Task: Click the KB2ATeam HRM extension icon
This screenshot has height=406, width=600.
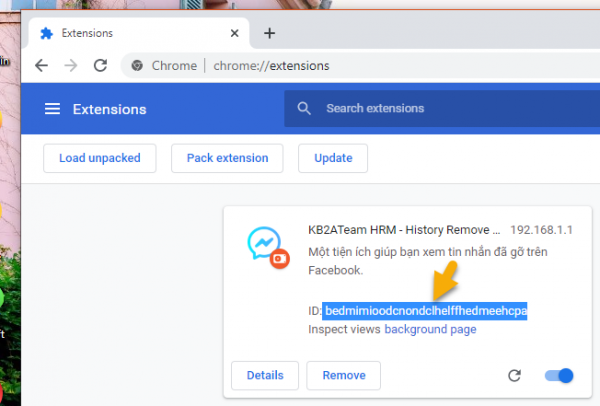Action: 268,248
